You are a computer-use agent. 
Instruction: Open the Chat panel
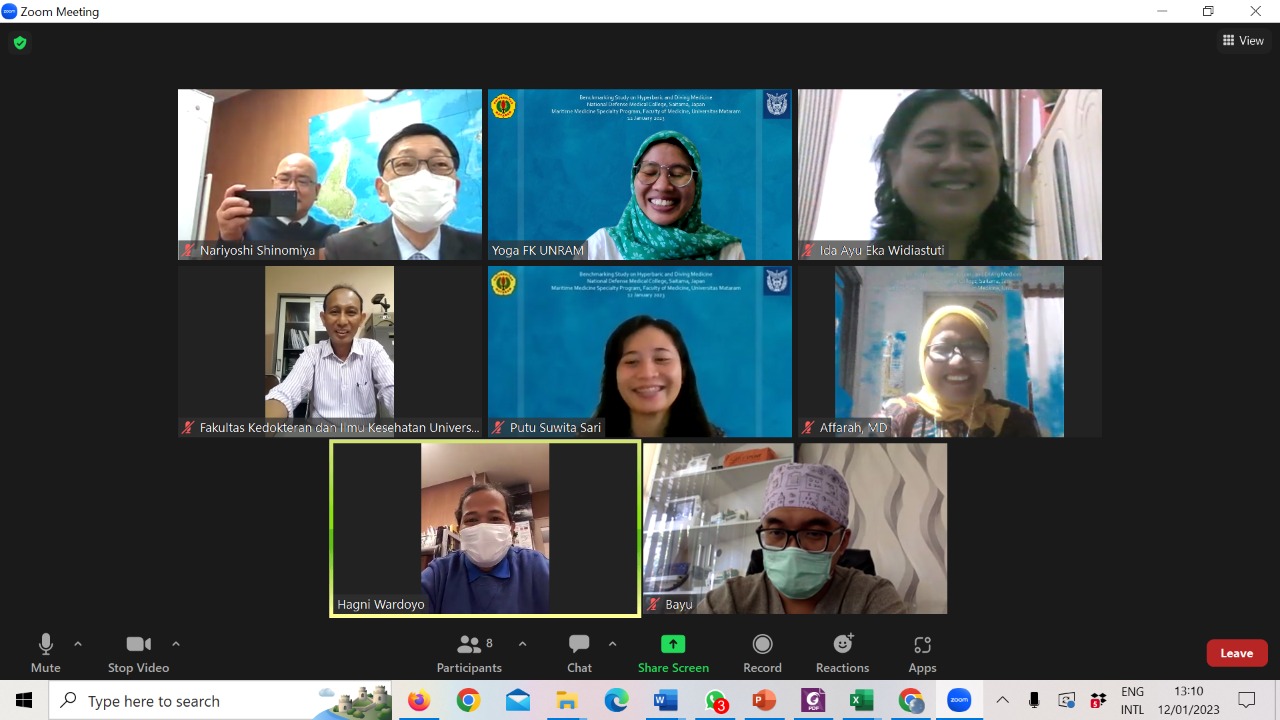[579, 654]
